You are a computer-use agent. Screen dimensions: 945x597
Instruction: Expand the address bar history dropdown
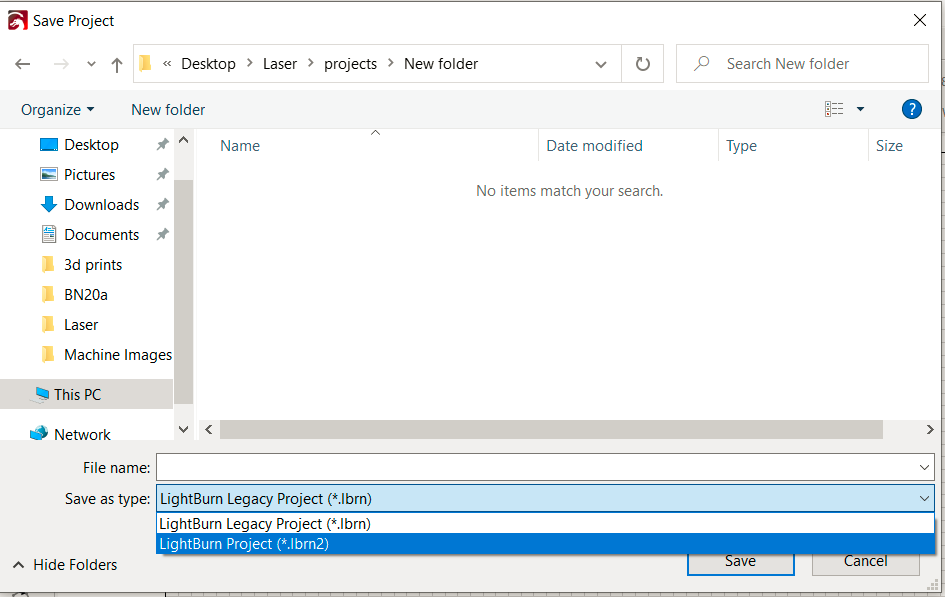(x=601, y=64)
